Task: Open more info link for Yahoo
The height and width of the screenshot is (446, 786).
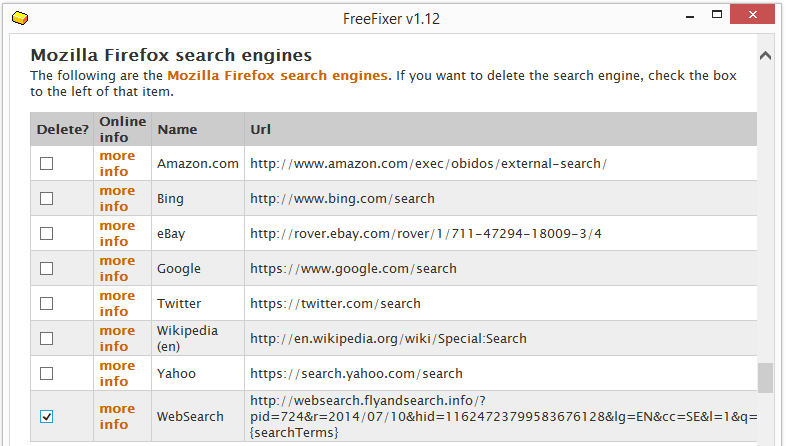Action: (117, 374)
